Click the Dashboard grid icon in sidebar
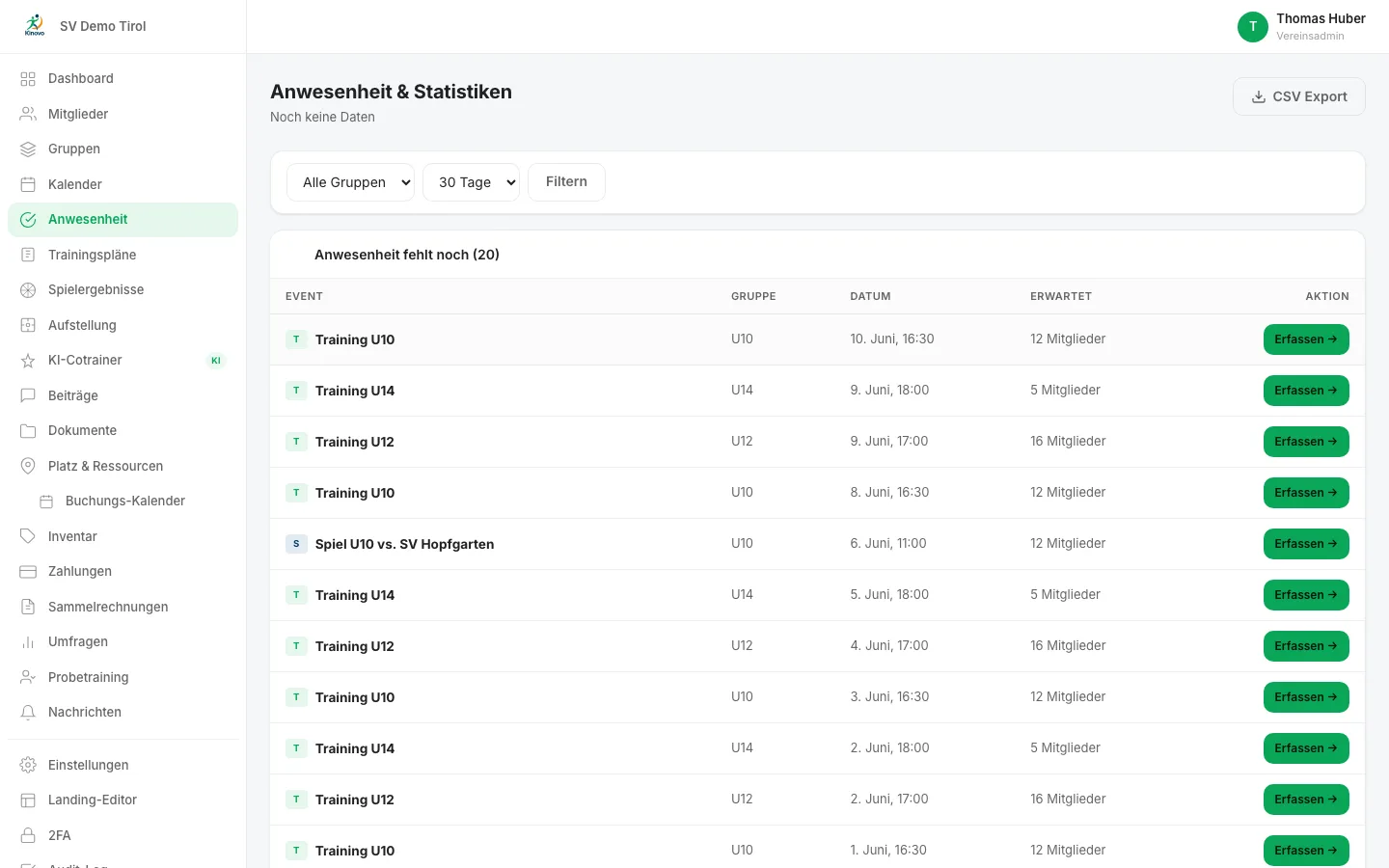Image resolution: width=1389 pixels, height=868 pixels. click(x=28, y=79)
